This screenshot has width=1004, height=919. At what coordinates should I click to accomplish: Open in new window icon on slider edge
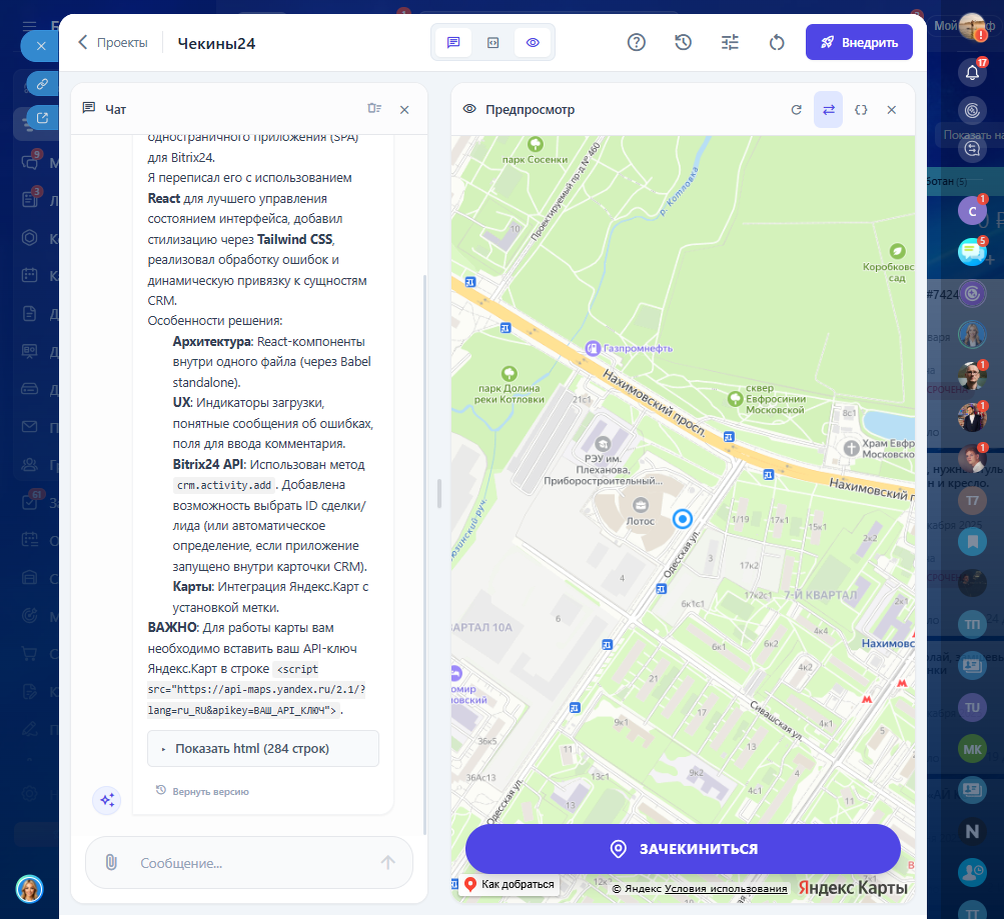click(42, 118)
